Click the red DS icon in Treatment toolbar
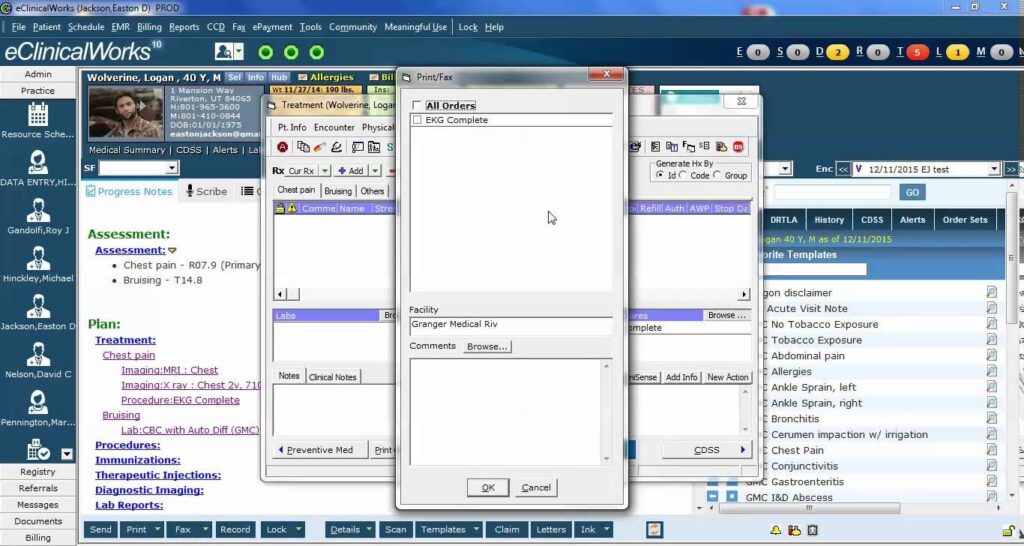1024x546 pixels. 738,147
